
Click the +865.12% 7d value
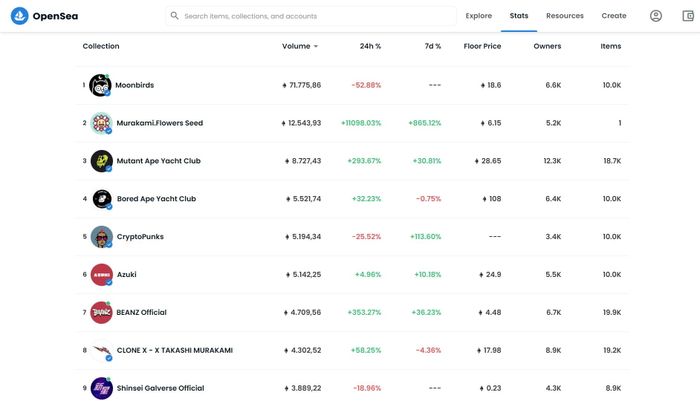[x=425, y=123]
